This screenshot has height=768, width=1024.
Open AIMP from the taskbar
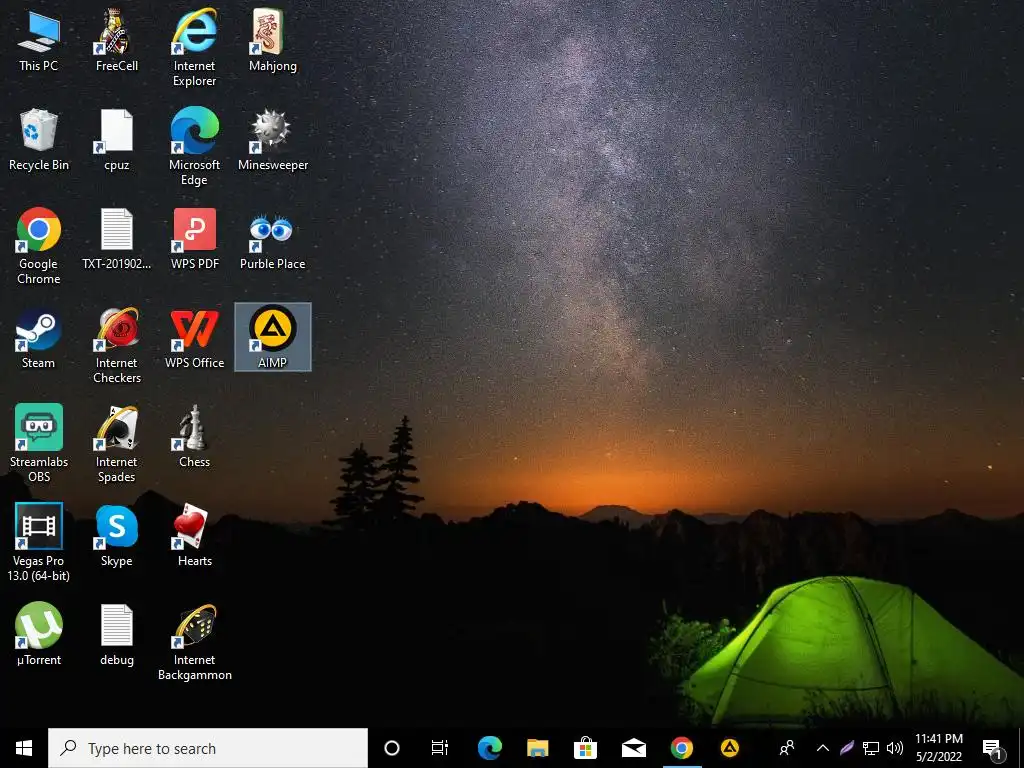729,748
